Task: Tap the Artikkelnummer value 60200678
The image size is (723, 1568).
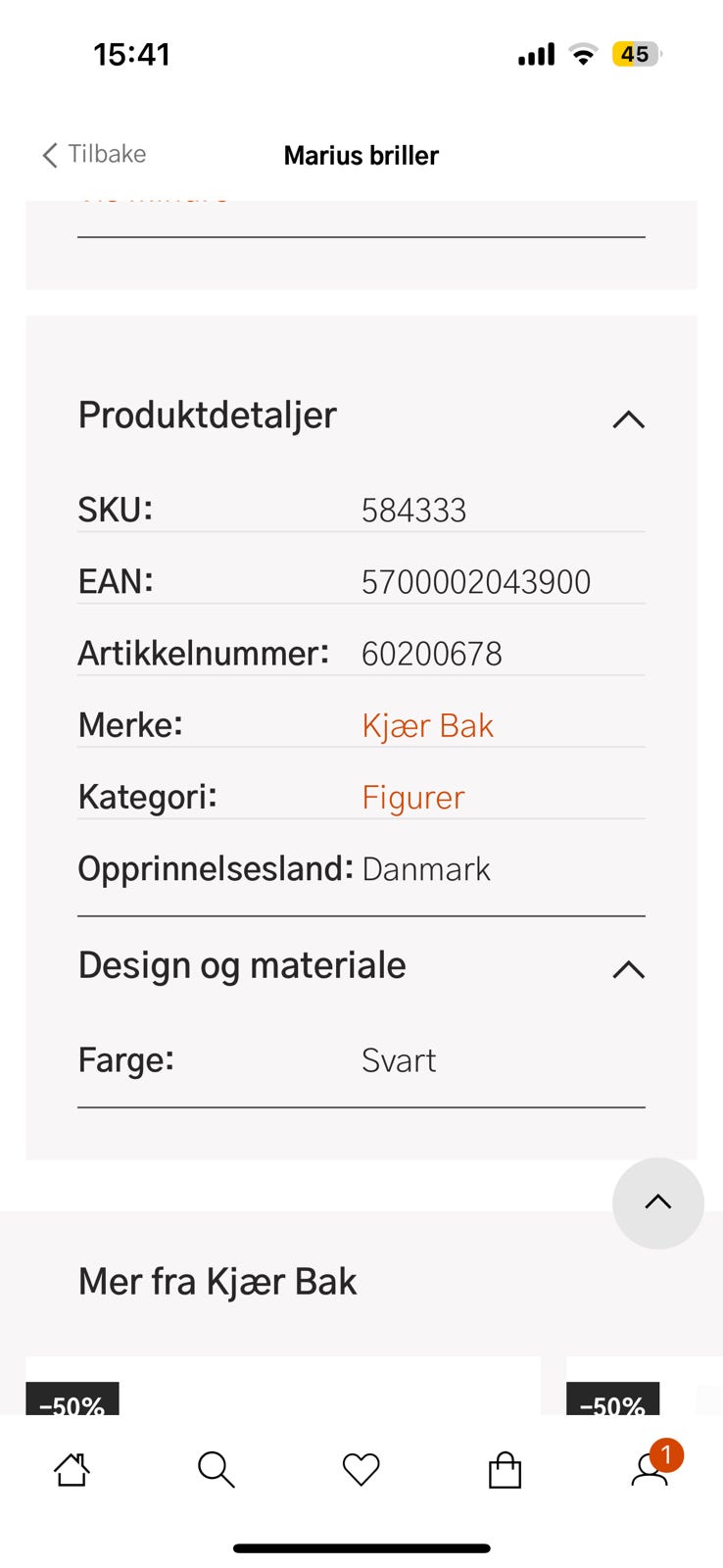Action: 431,654
